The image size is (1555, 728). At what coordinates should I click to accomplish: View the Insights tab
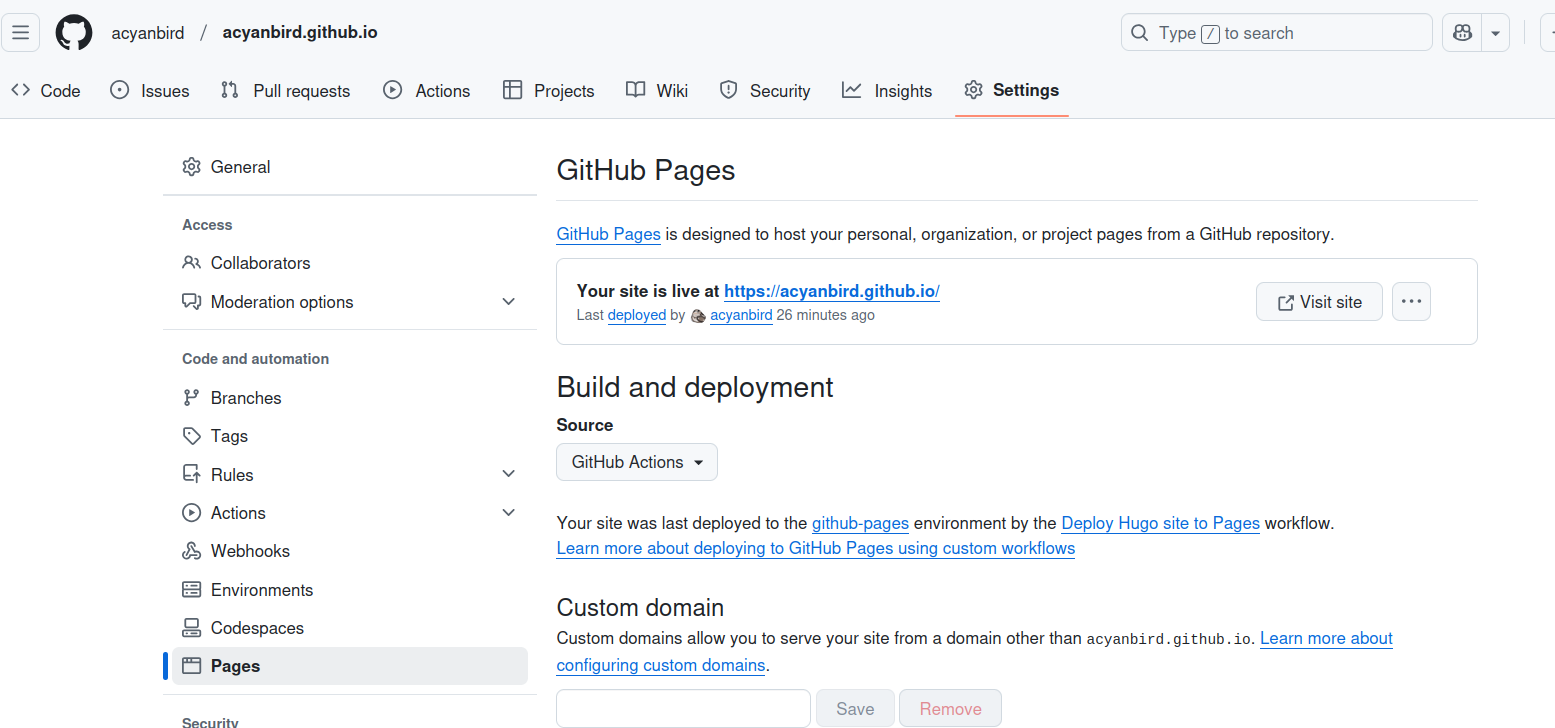887,91
